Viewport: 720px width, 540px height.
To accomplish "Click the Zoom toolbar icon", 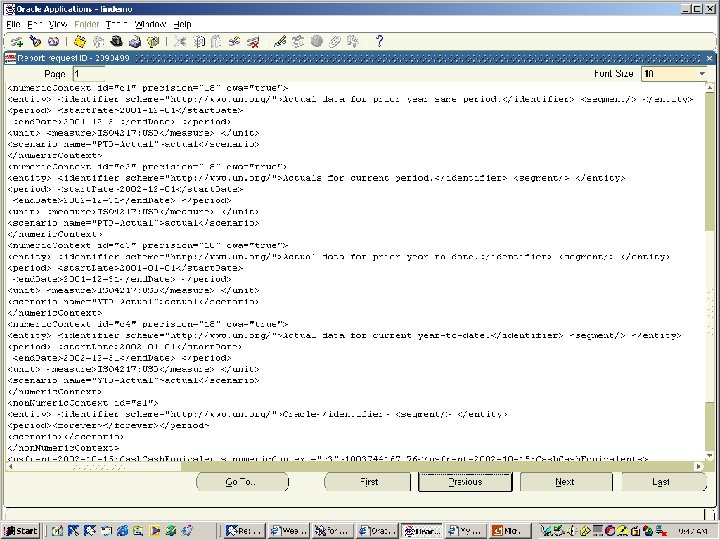I will 298,42.
